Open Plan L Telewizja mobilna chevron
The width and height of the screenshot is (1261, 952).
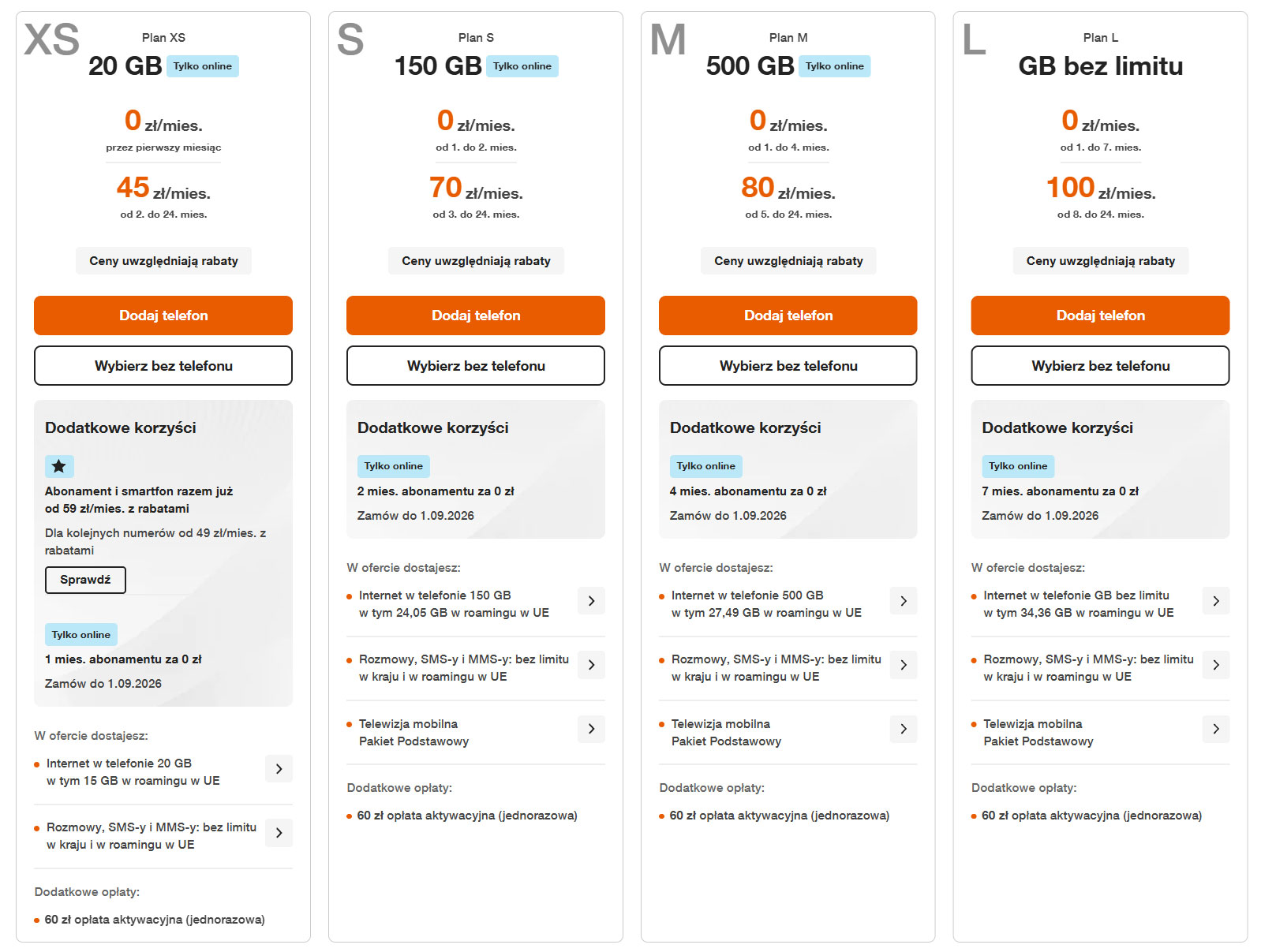pos(1216,729)
